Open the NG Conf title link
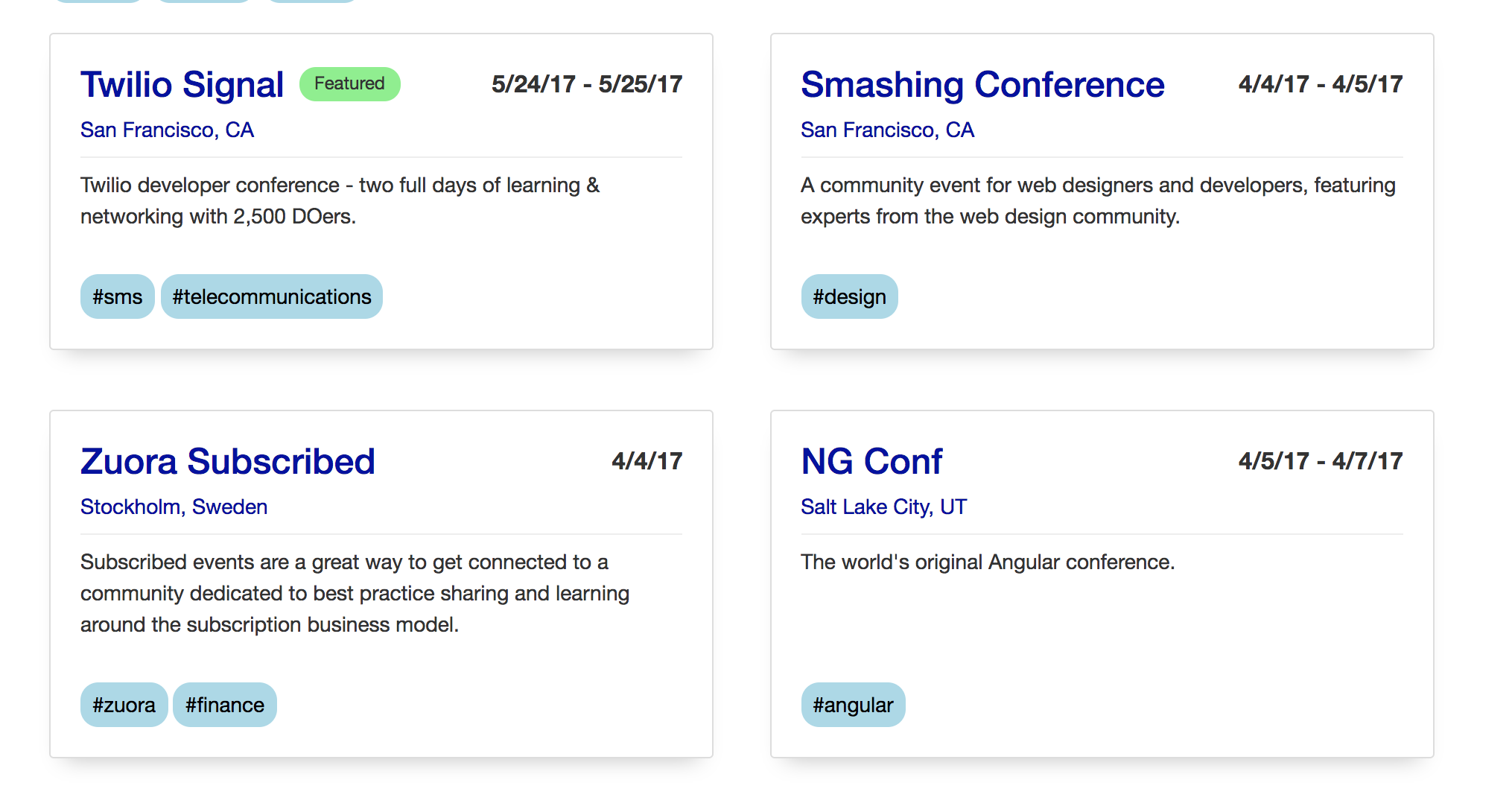Image resolution: width=1512 pixels, height=812 pixels. pyautogui.click(x=871, y=461)
